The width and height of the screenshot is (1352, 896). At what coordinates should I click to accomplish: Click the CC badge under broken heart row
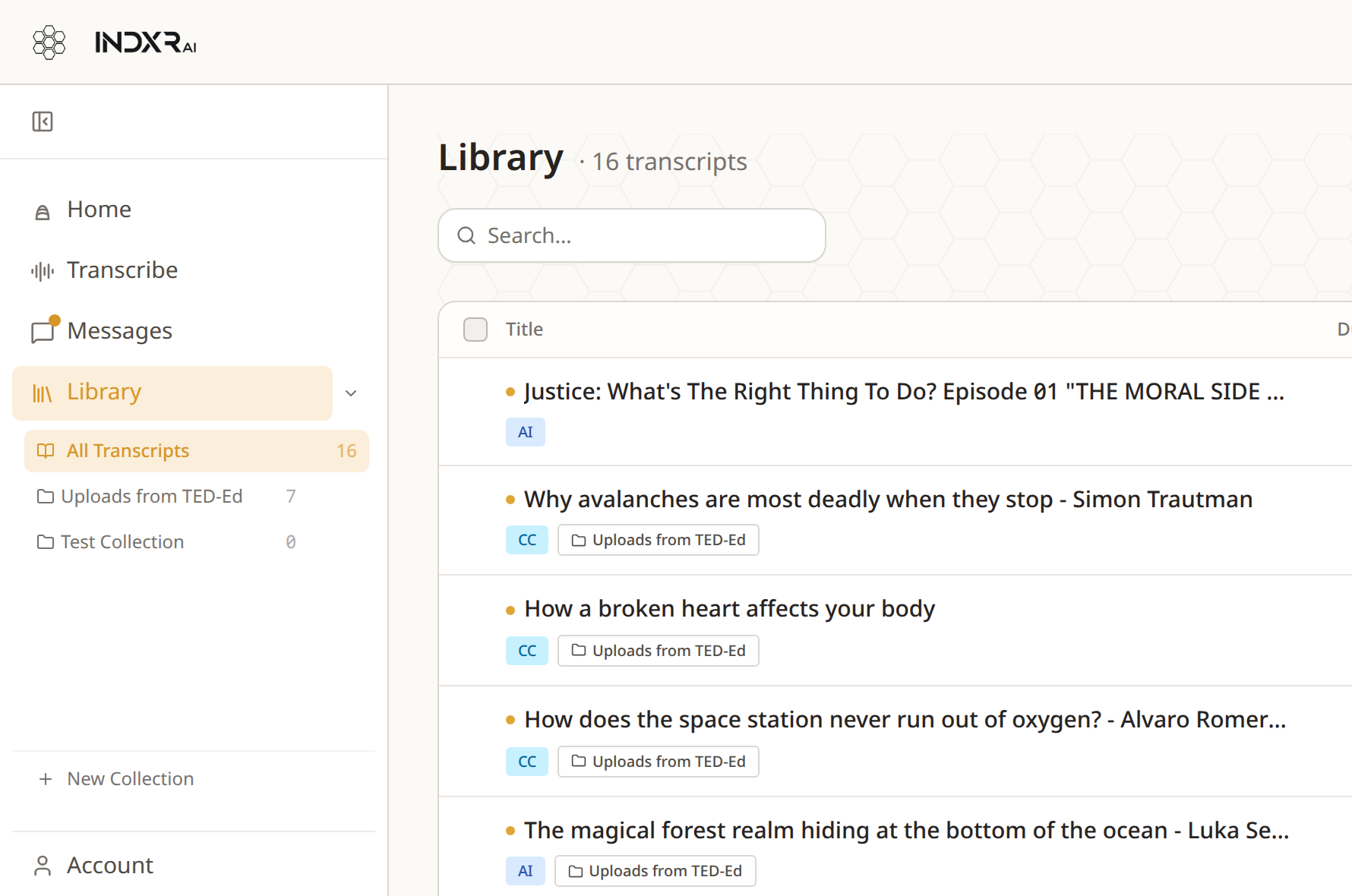coord(527,651)
